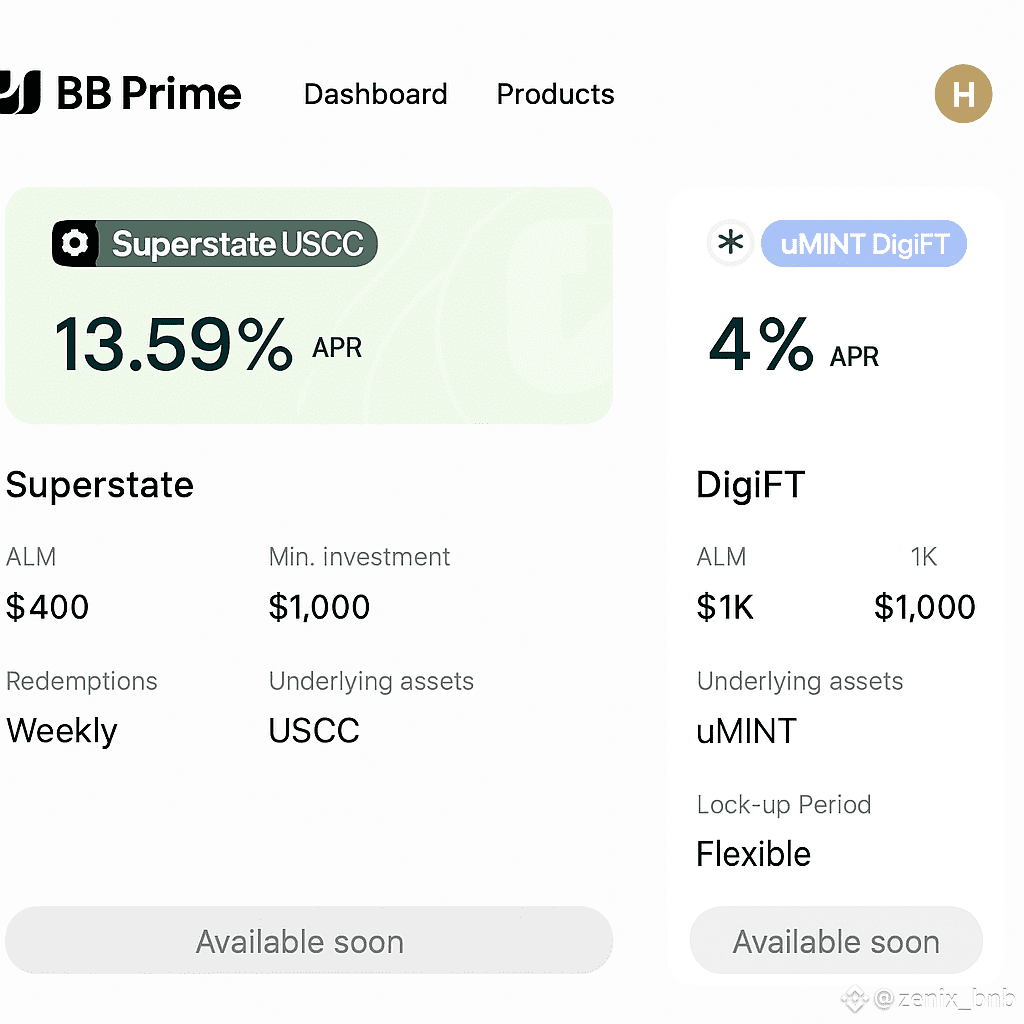
Task: Open the H user avatar
Action: [x=963, y=95]
